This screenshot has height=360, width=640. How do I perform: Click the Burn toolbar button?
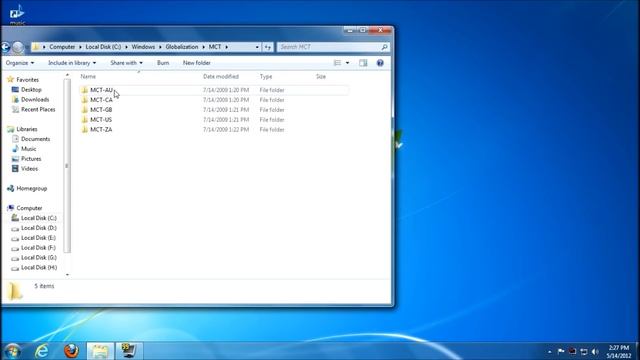[163, 63]
